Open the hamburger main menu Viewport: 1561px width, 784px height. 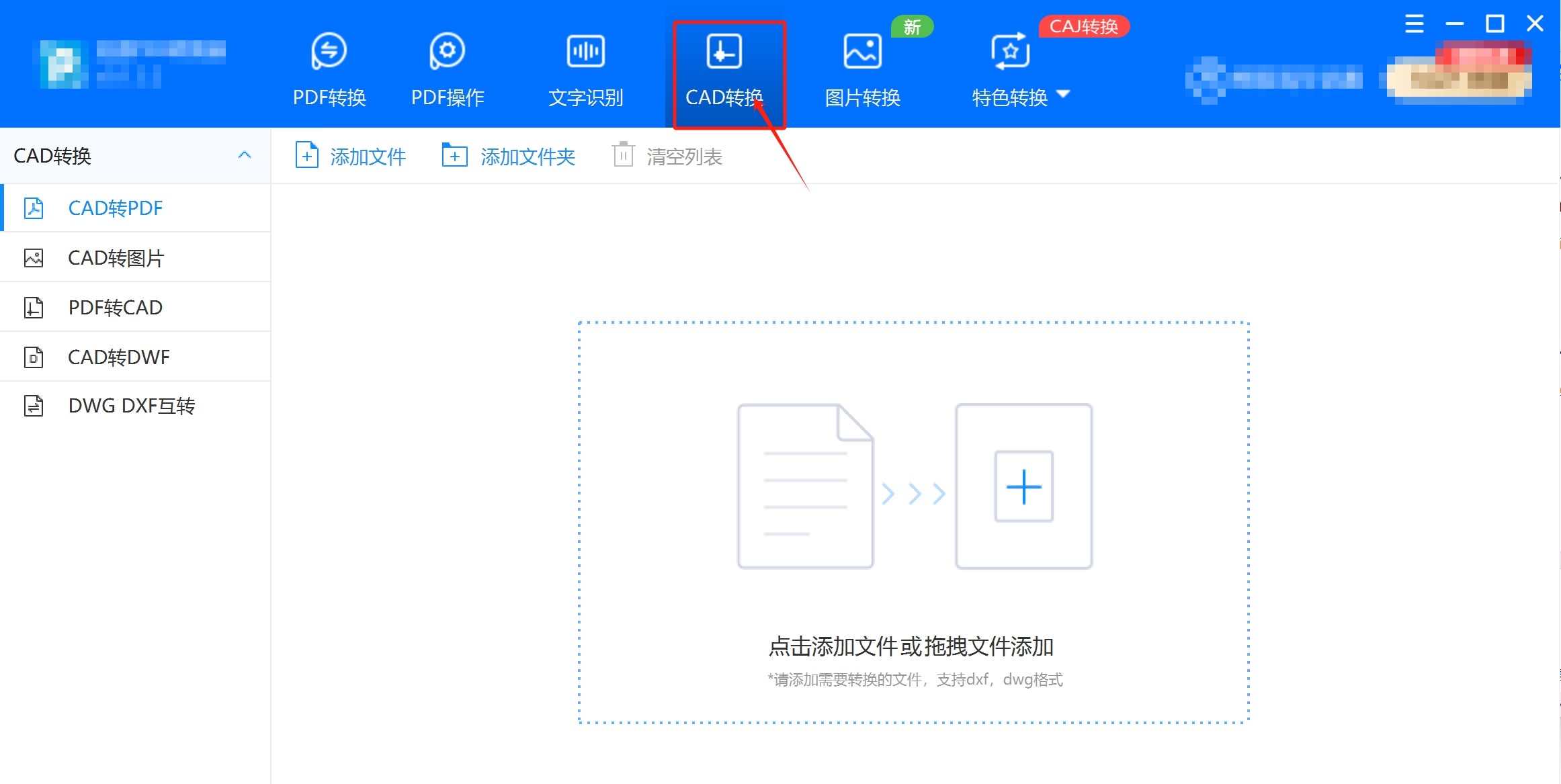click(x=1415, y=24)
